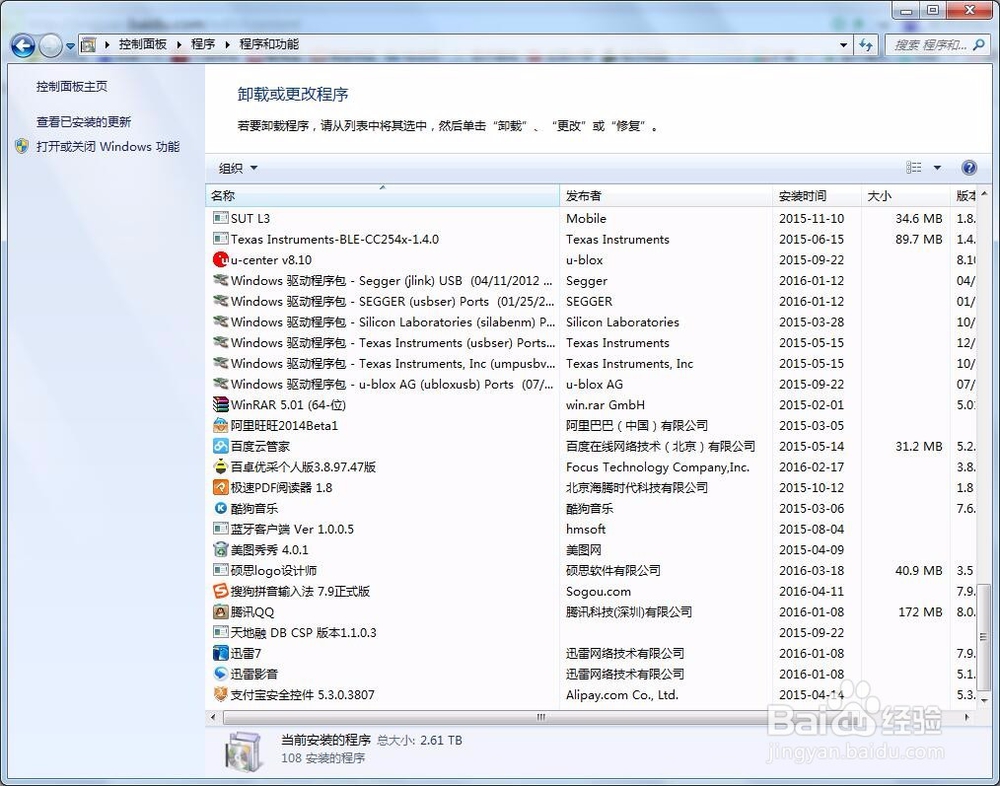The height and width of the screenshot is (786, 1000).
Task: Open help with the question mark icon
Action: pyautogui.click(x=969, y=168)
